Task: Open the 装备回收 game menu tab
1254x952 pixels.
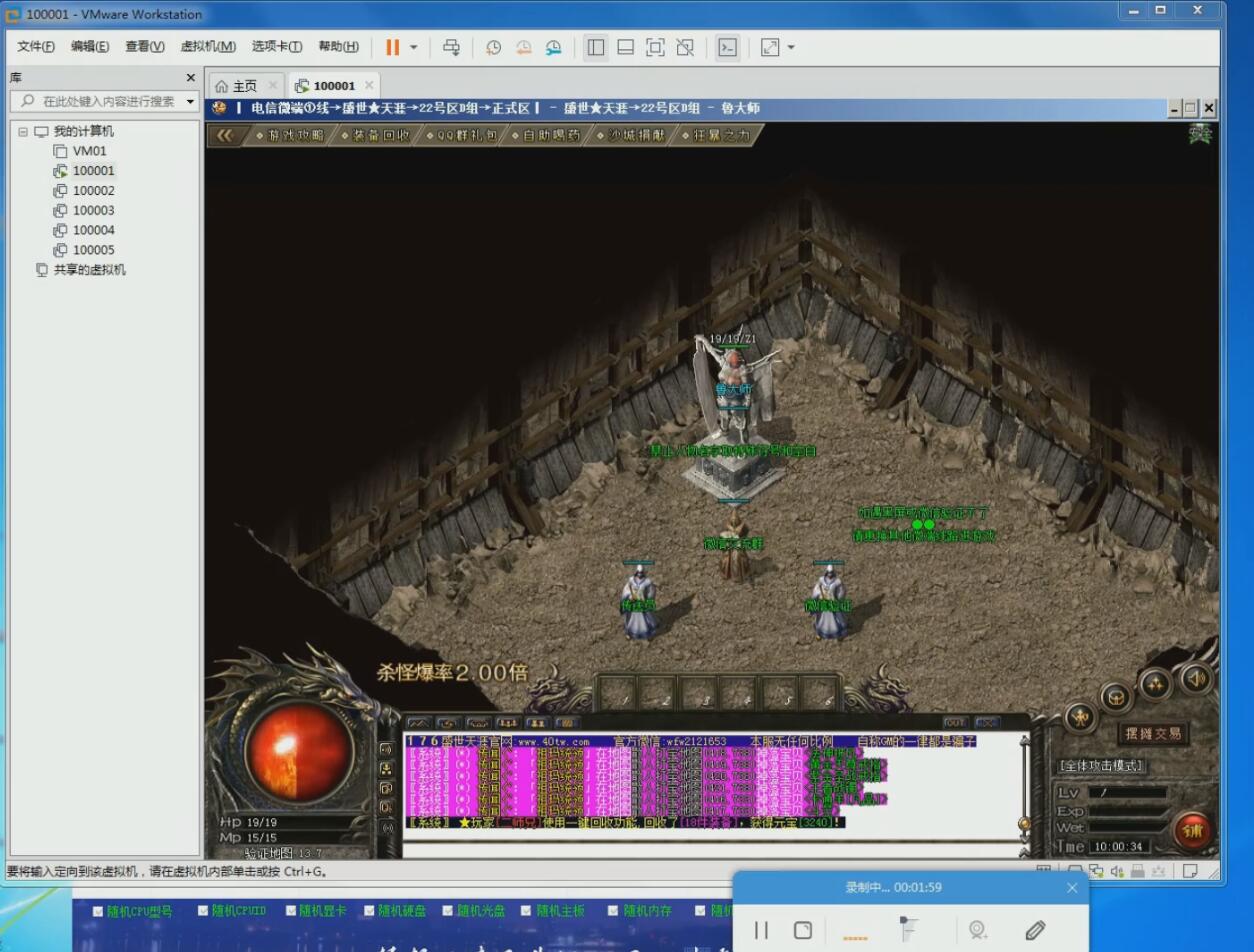Action: point(376,135)
